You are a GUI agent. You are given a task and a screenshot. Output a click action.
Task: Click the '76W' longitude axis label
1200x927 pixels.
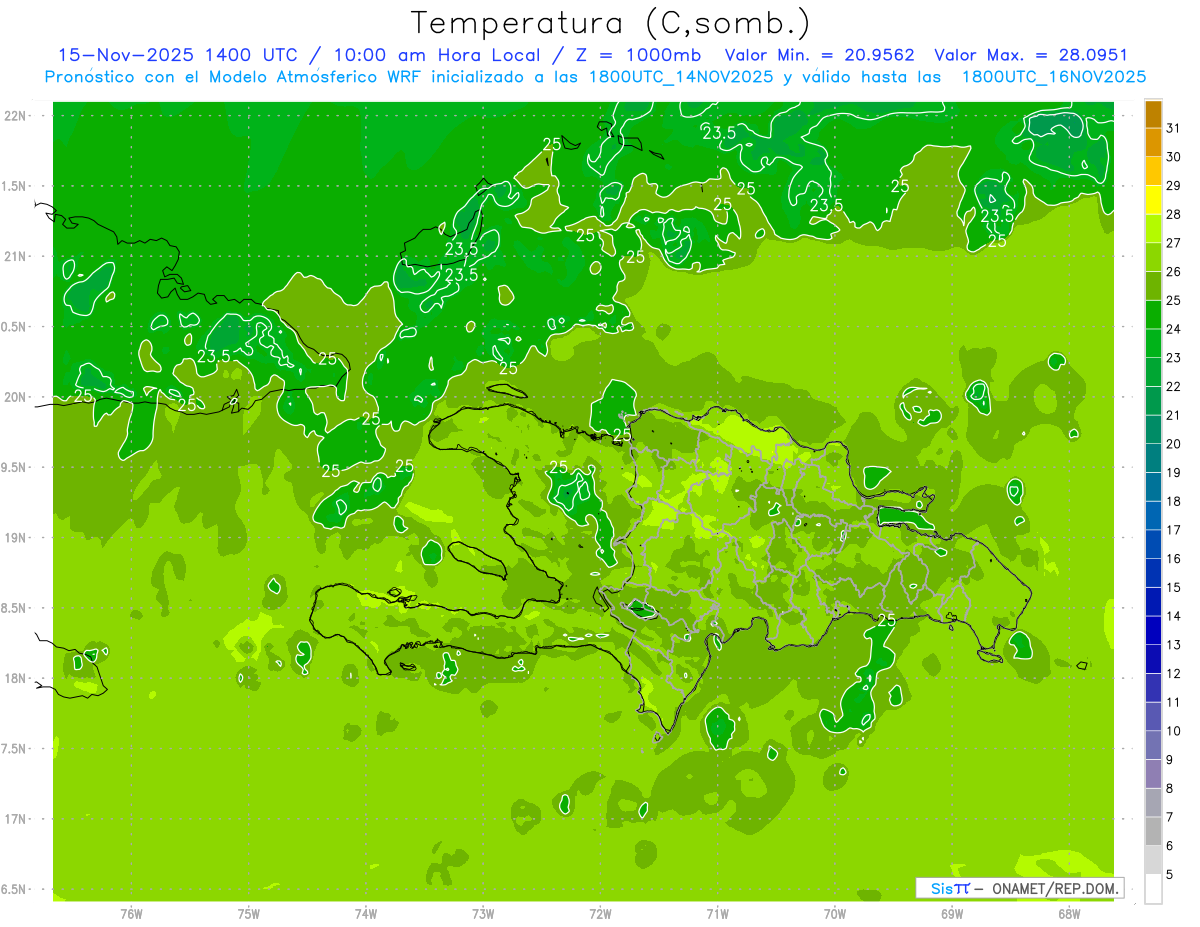[x=131, y=913]
